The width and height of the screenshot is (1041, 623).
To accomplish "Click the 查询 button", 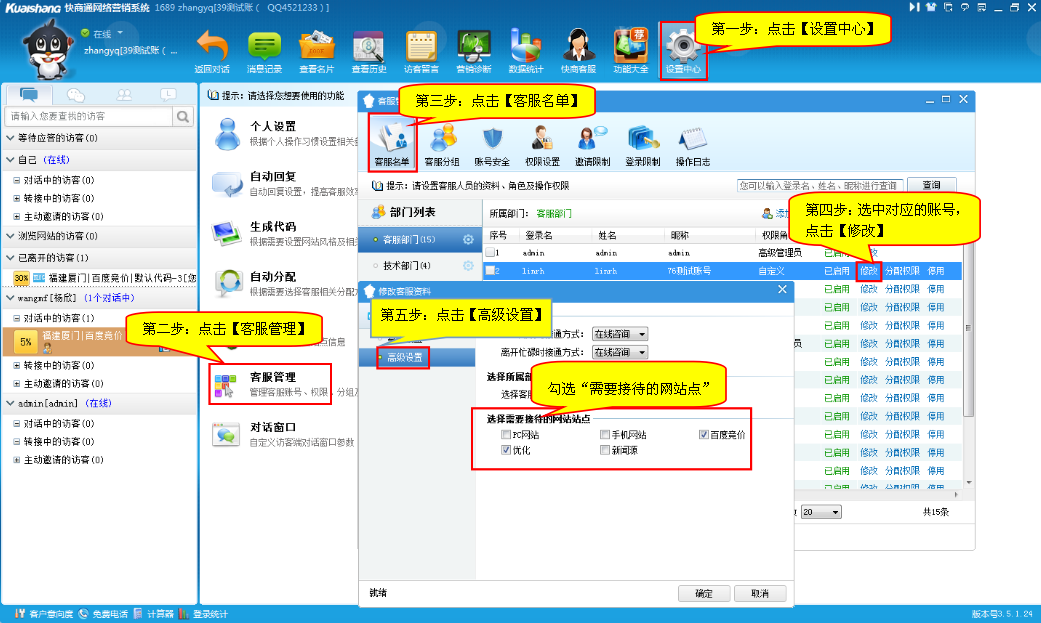I will [931, 185].
